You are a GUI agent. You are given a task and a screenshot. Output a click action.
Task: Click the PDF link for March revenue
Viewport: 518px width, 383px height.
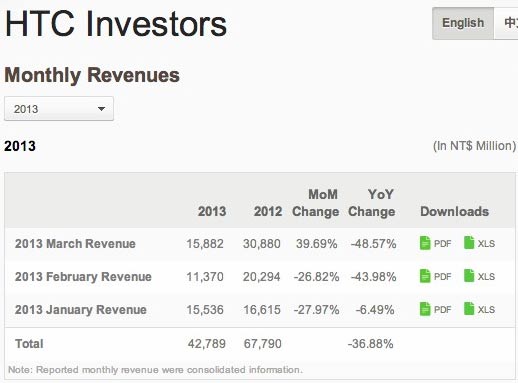tap(442, 244)
